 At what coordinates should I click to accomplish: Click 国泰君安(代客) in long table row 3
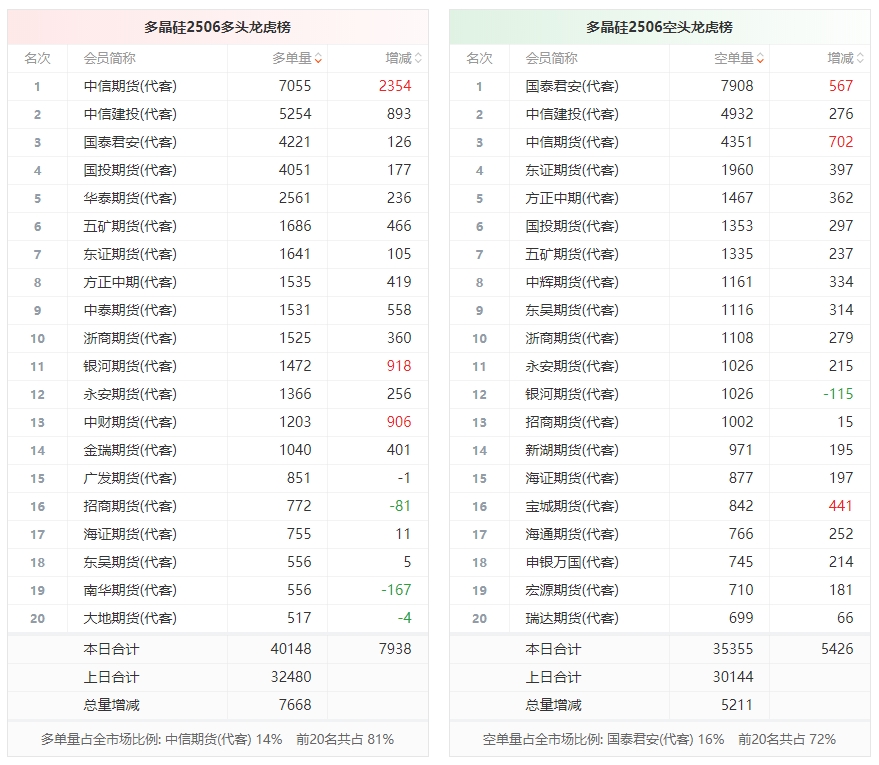tap(130, 142)
